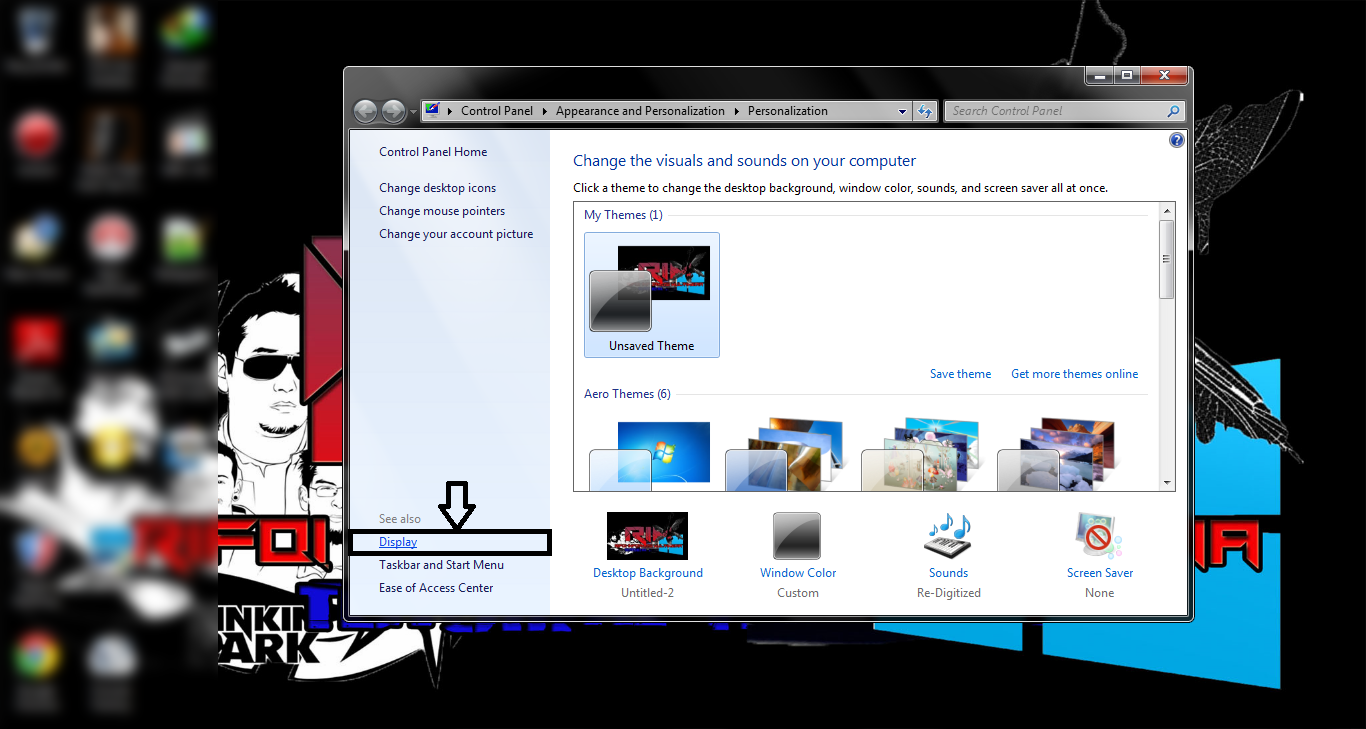Open the Screen Saver icon
This screenshot has width=1366, height=729.
1098,536
